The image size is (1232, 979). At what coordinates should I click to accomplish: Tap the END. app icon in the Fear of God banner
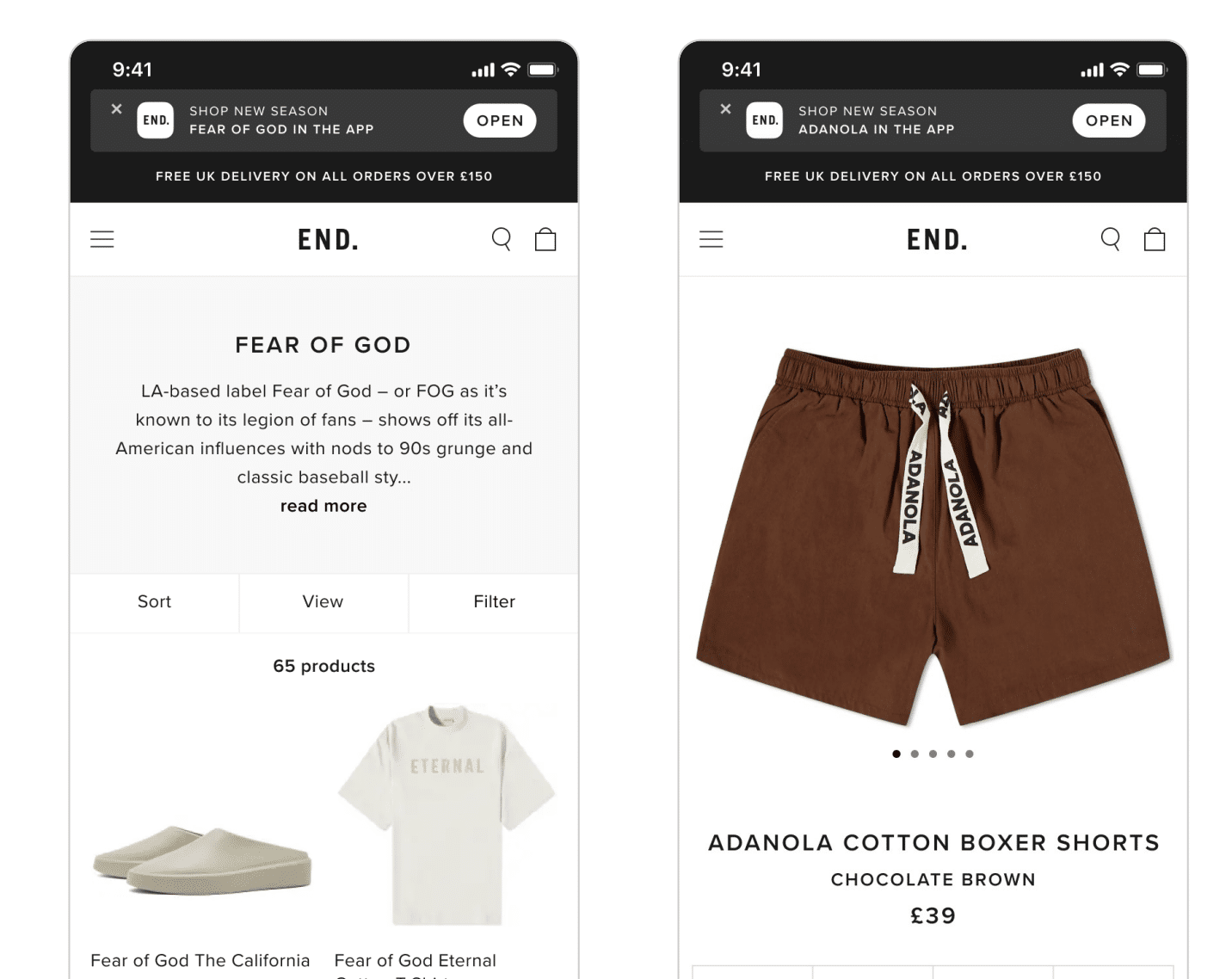(156, 120)
